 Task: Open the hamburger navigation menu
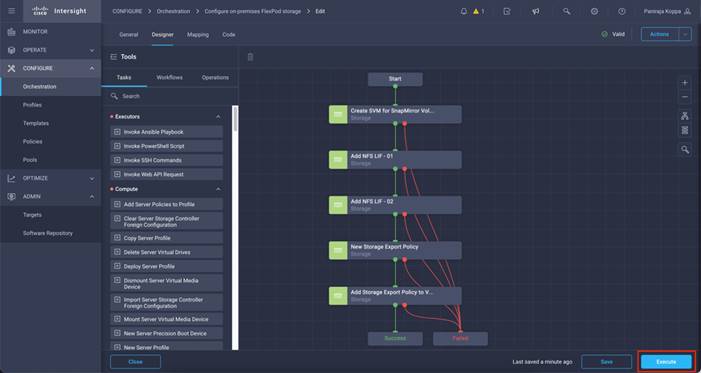click(x=12, y=11)
